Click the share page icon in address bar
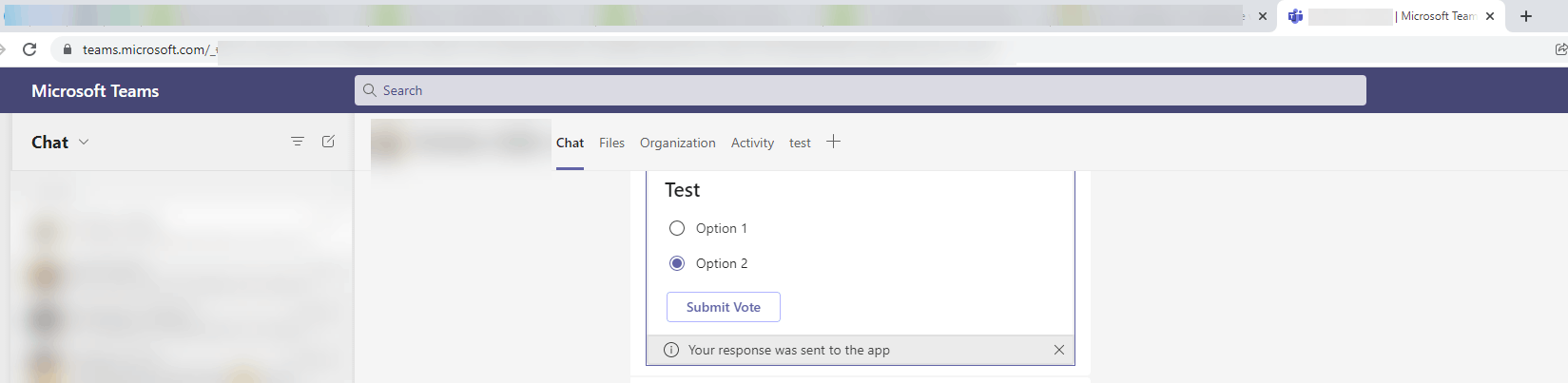1568x383 pixels. click(1560, 49)
